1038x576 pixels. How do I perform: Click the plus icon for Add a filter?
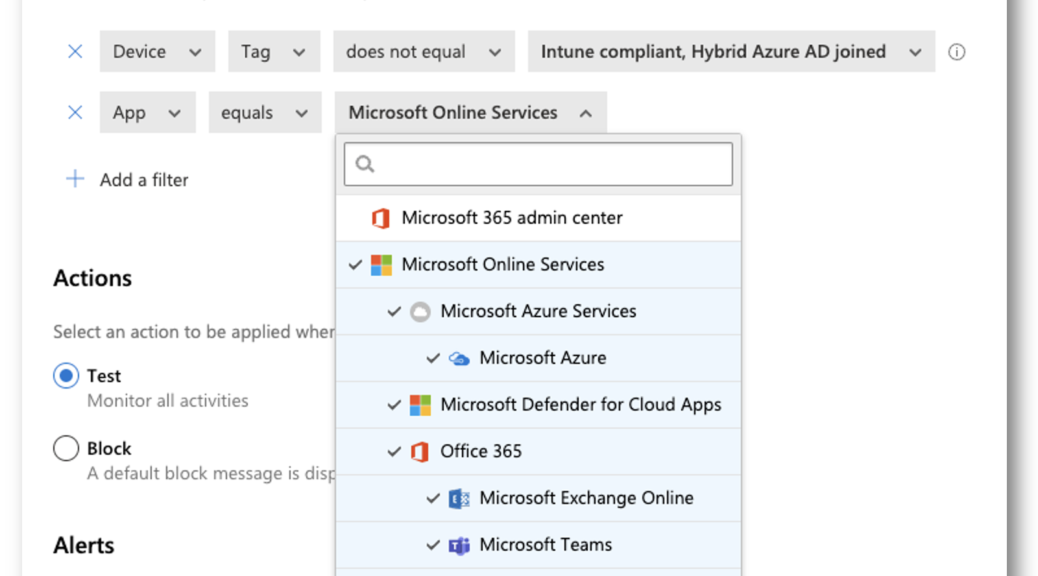[75, 179]
